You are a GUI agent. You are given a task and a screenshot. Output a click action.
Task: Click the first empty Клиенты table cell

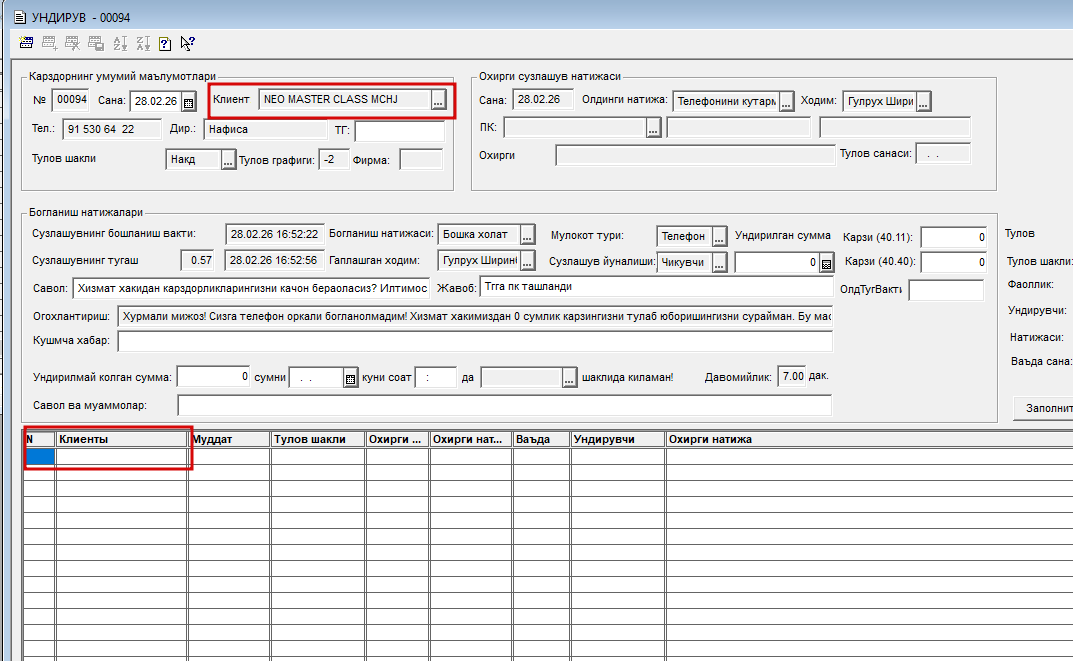pos(121,456)
